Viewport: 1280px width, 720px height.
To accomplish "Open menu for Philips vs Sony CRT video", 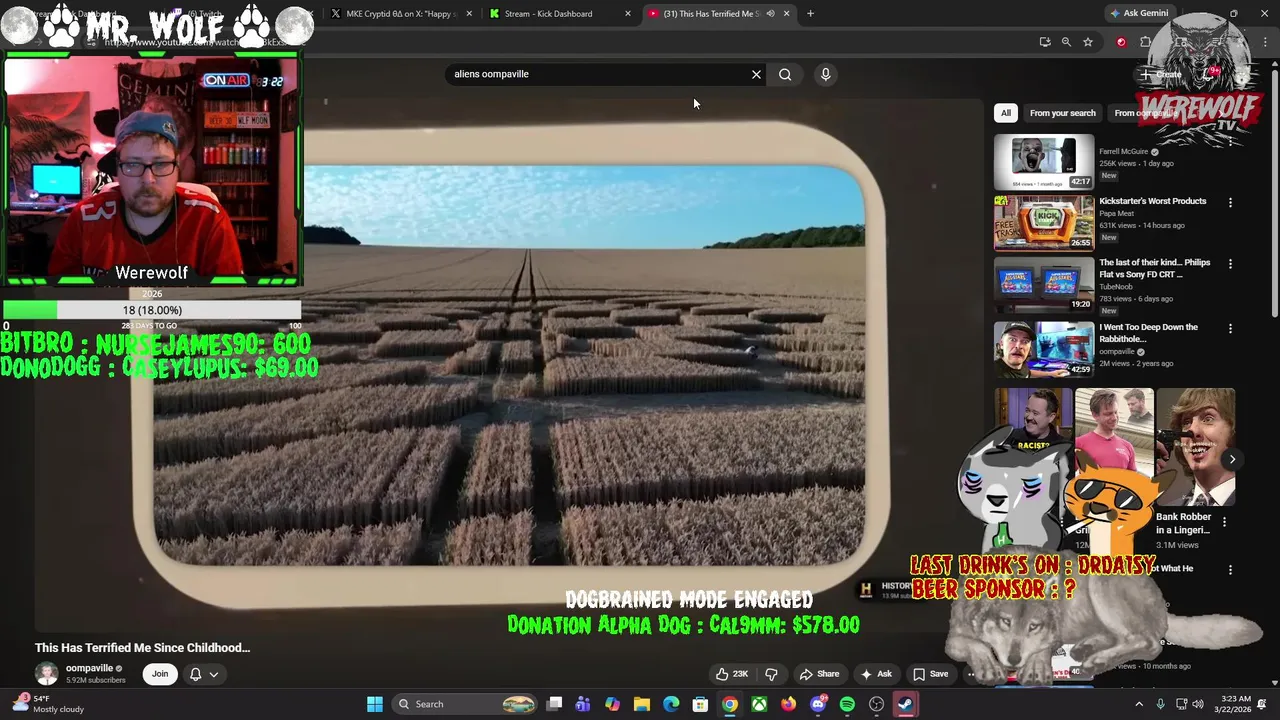I will pos(1230,264).
